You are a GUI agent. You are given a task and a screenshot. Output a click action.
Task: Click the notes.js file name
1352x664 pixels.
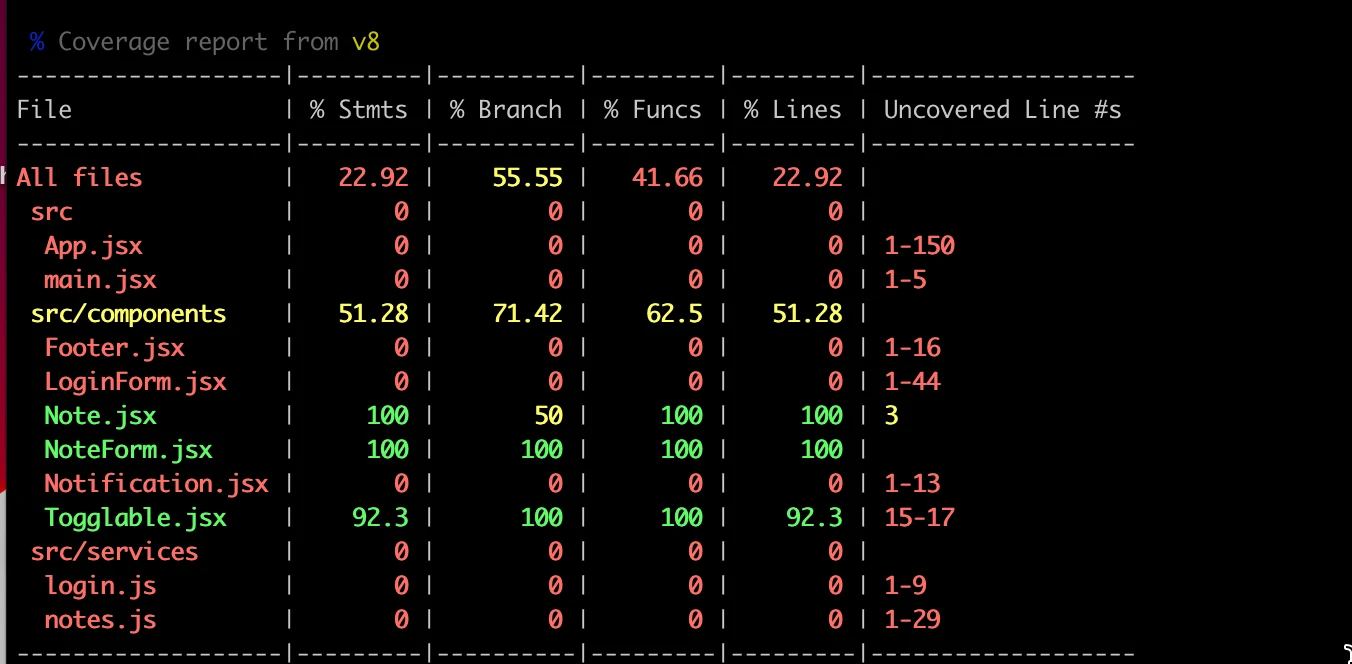coord(100,620)
